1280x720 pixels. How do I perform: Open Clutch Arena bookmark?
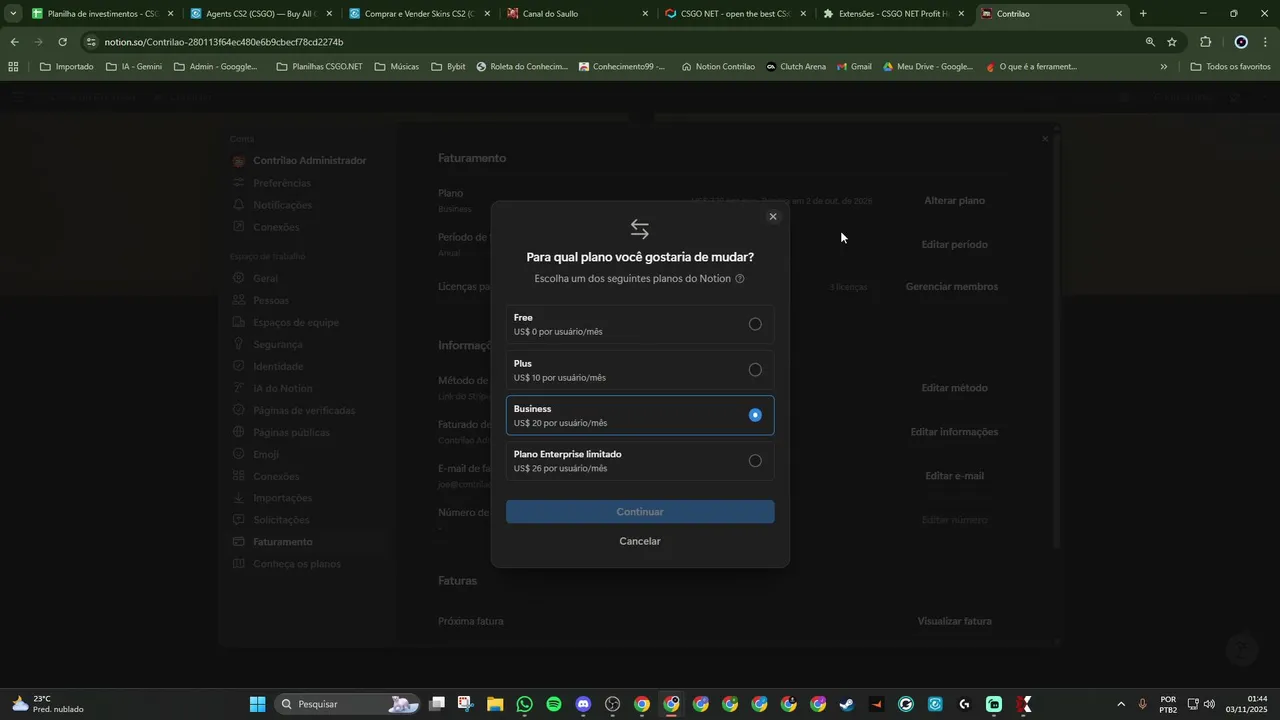tap(796, 67)
